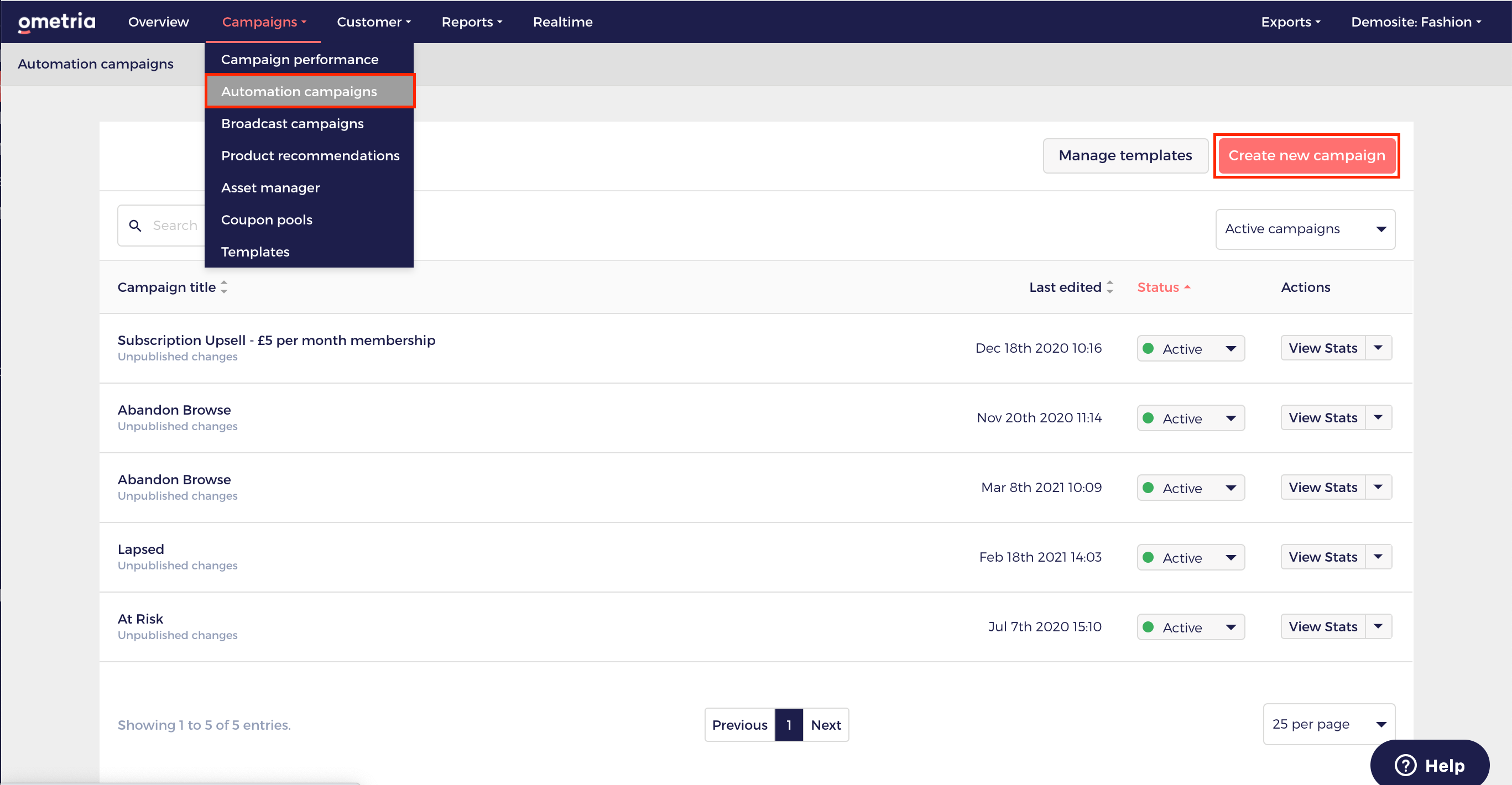Open status dropdown for Subscription Upsell campaign
The height and width of the screenshot is (785, 1512).
click(x=1190, y=348)
